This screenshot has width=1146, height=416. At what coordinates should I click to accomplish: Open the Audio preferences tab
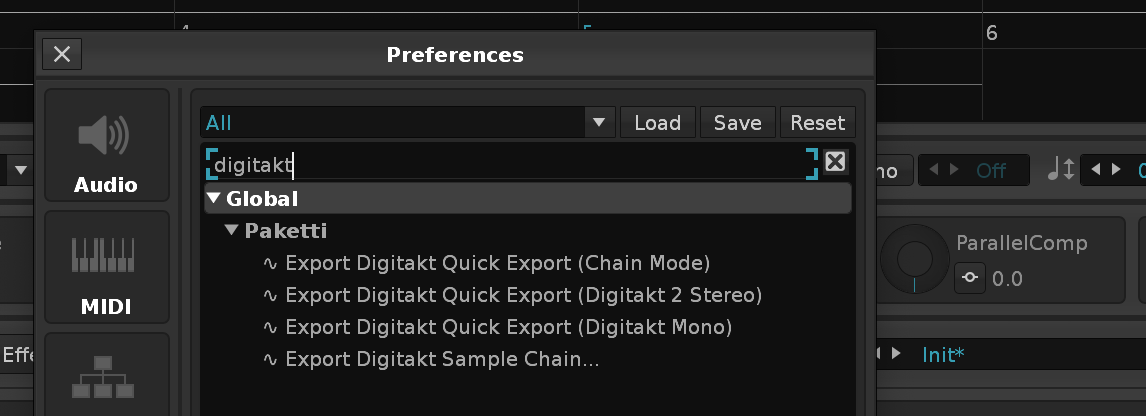107,145
